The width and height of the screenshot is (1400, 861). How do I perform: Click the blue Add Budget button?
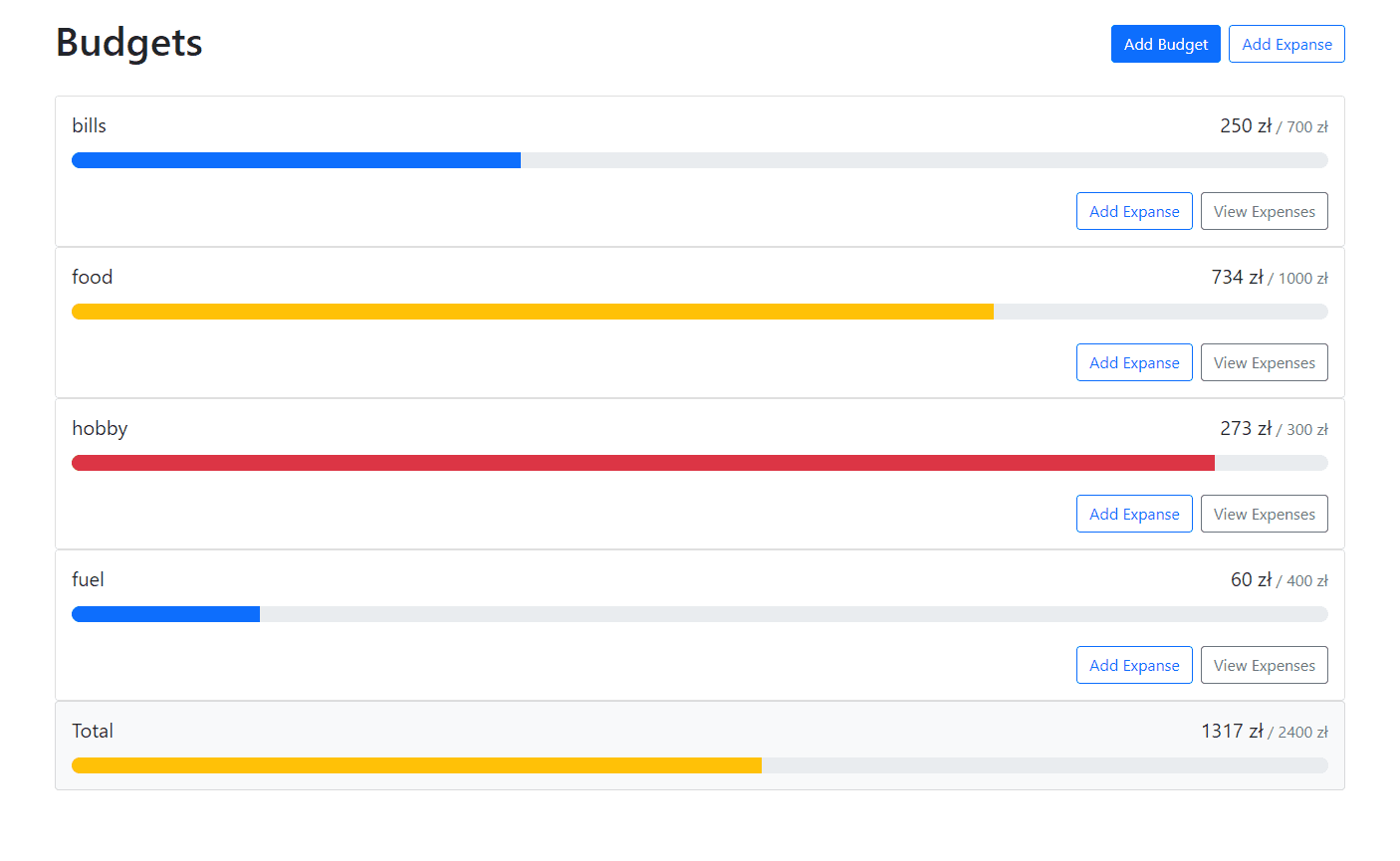point(1165,44)
